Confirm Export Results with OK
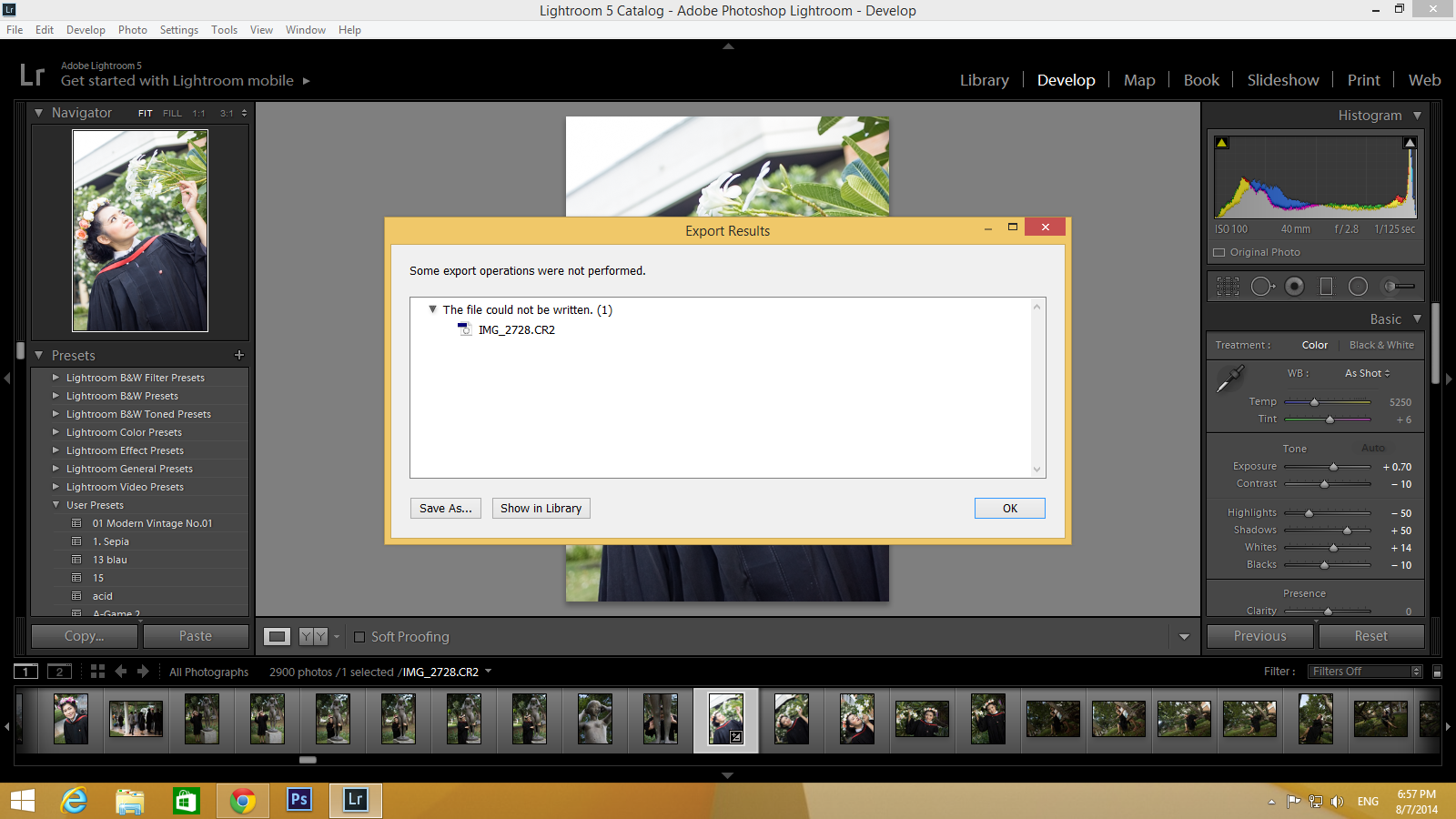The image size is (1456, 819). (x=1010, y=508)
